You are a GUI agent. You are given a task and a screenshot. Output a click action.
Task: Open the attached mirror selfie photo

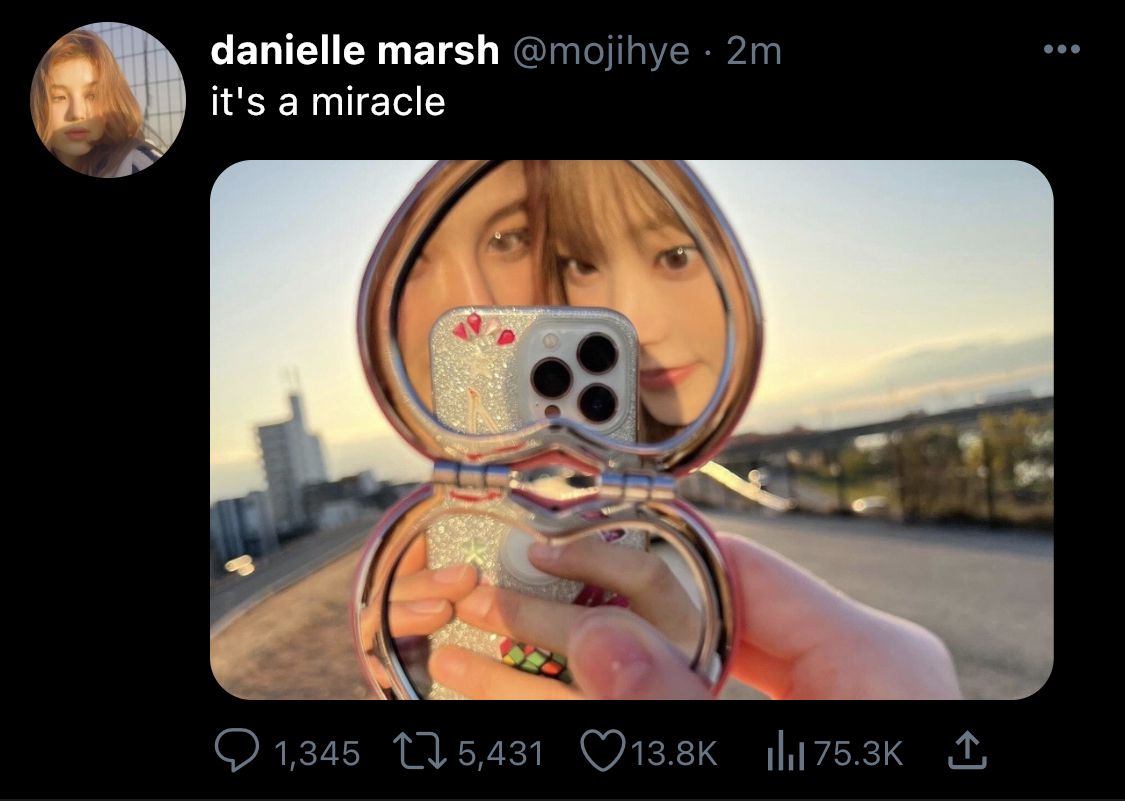pos(631,429)
